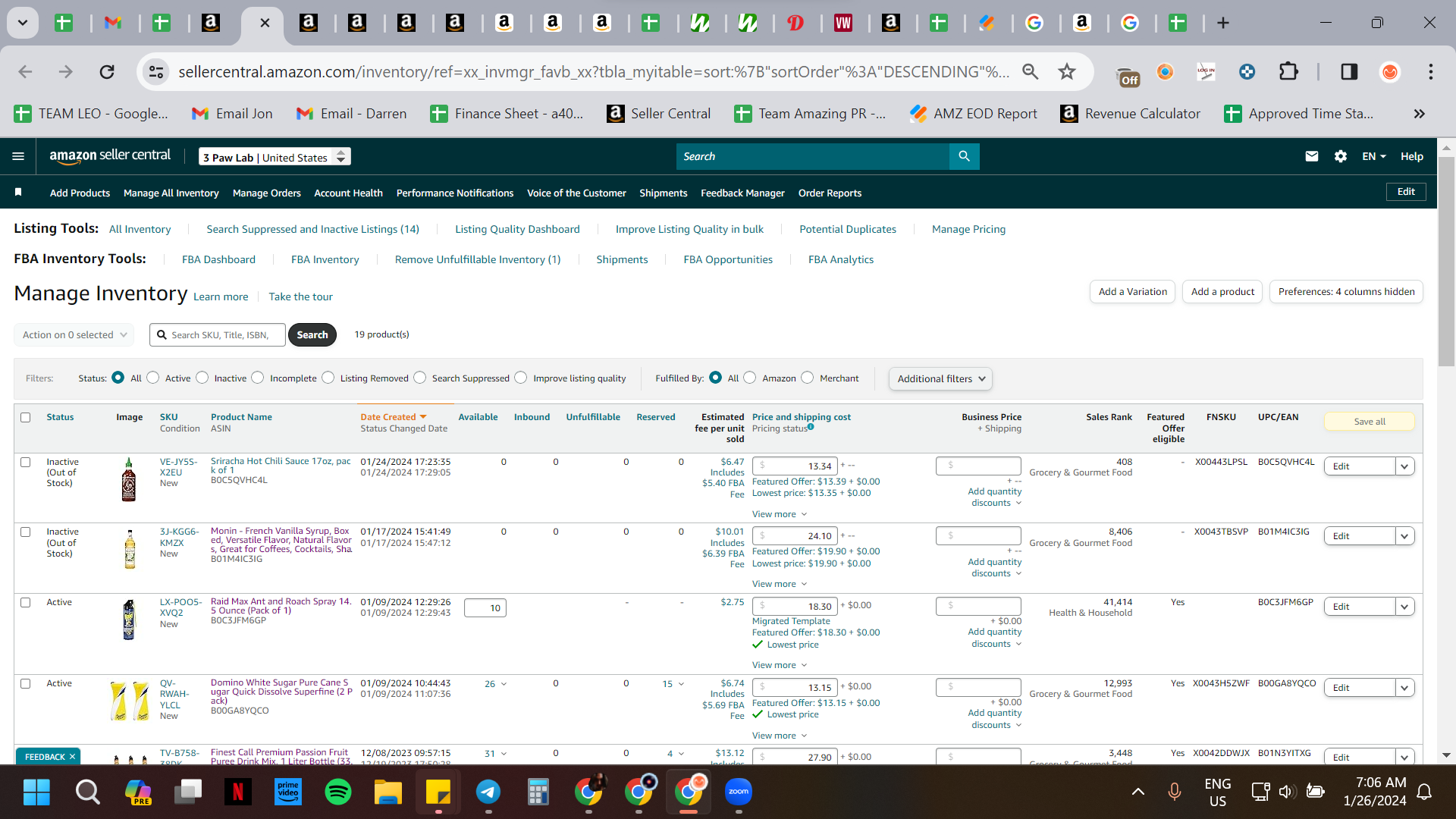Viewport: 1456px width, 819px height.
Task: Click Save all button
Action: pyautogui.click(x=1370, y=422)
